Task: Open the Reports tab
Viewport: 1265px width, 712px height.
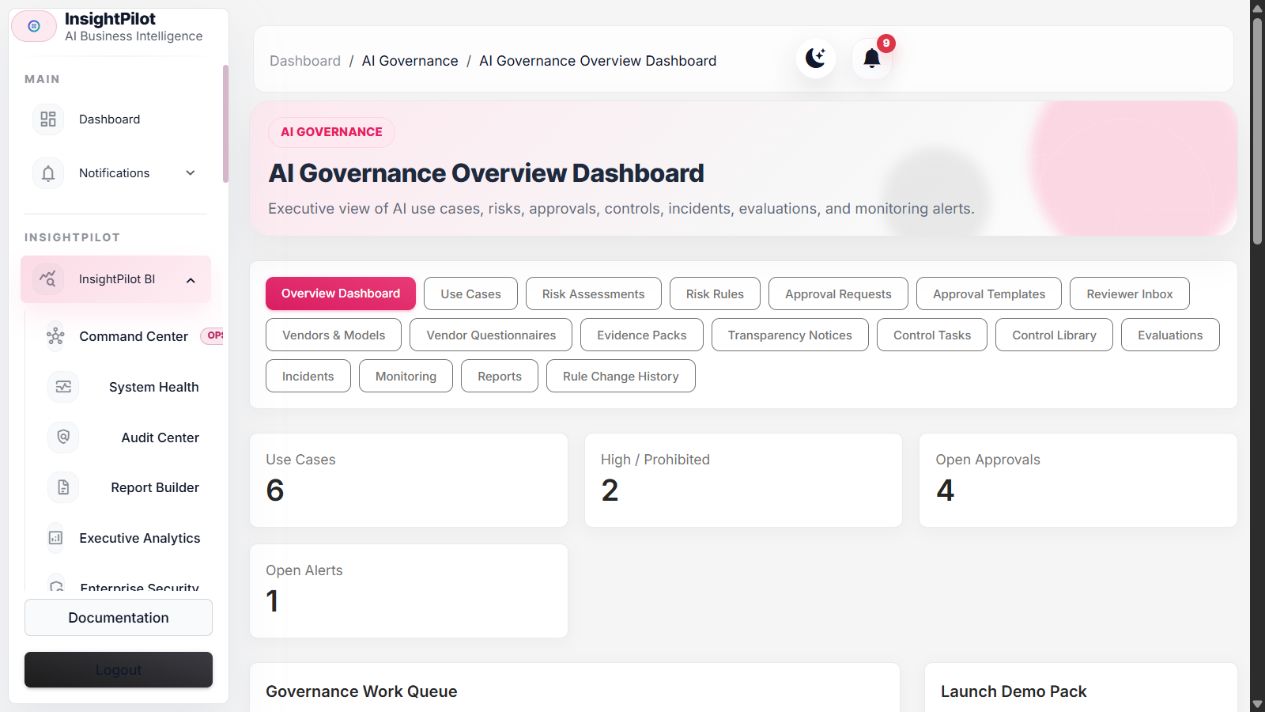Action: click(500, 376)
